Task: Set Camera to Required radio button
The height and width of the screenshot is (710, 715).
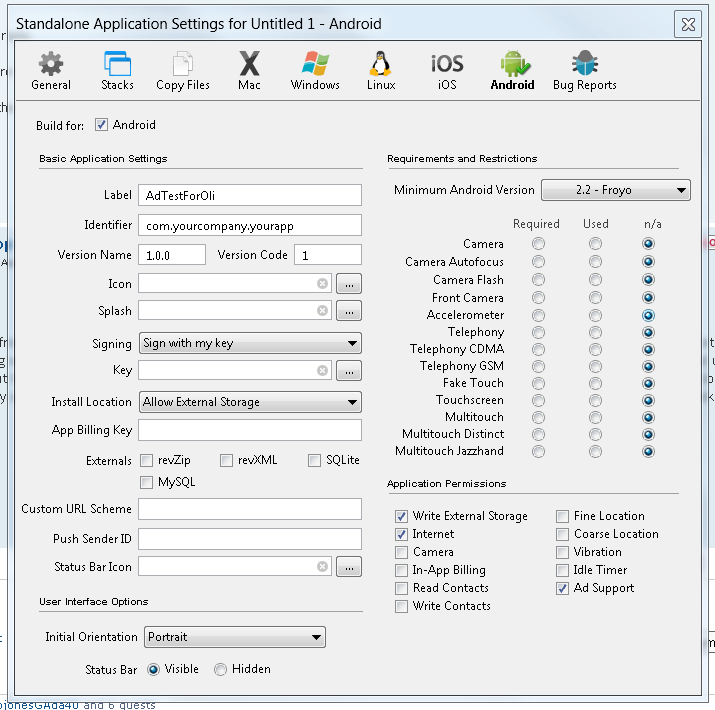Action: pos(539,244)
